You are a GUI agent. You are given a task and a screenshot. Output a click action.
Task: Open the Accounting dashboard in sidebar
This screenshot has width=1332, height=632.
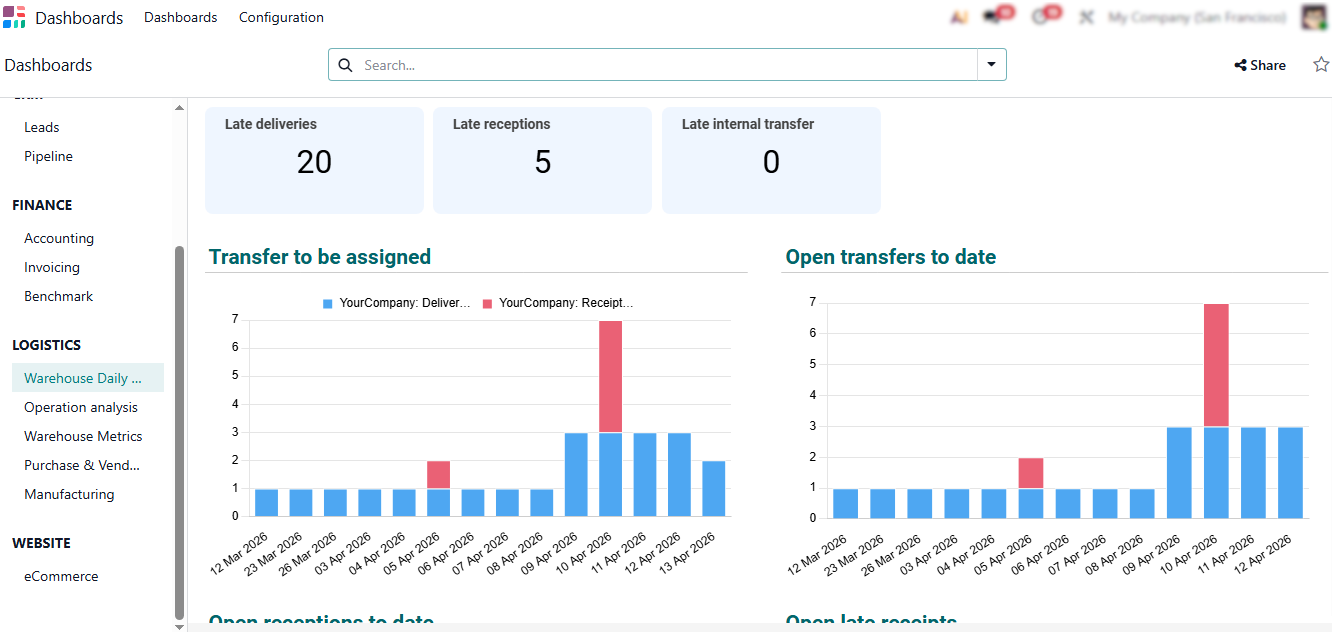coord(59,238)
